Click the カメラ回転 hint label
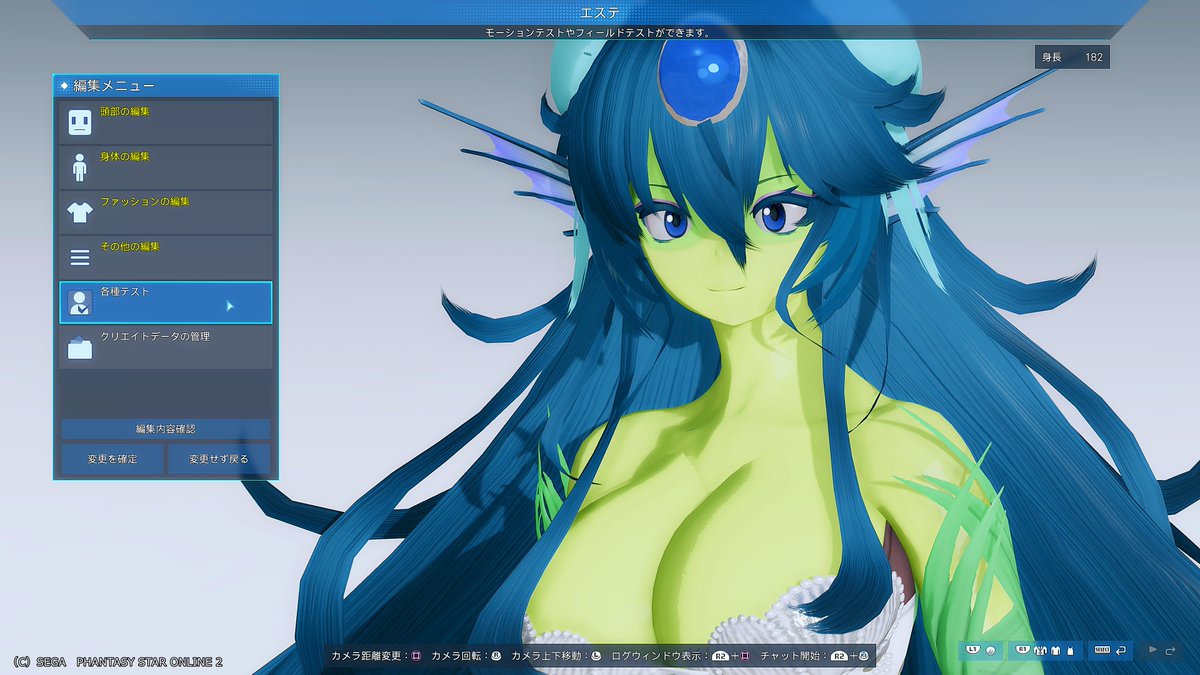 click(459, 656)
